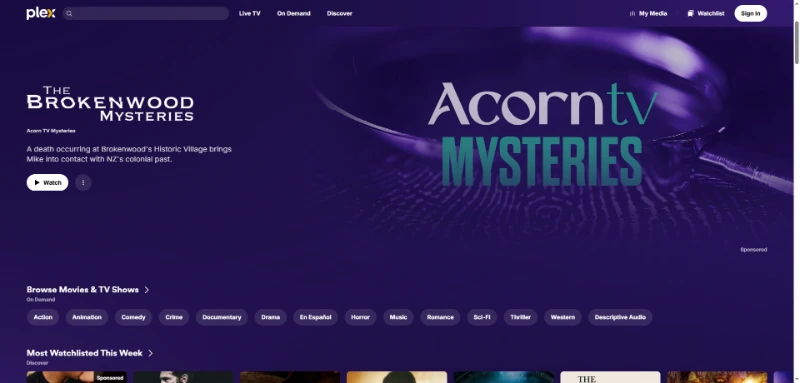
Task: Open the Live TV menu
Action: pyautogui.click(x=249, y=13)
